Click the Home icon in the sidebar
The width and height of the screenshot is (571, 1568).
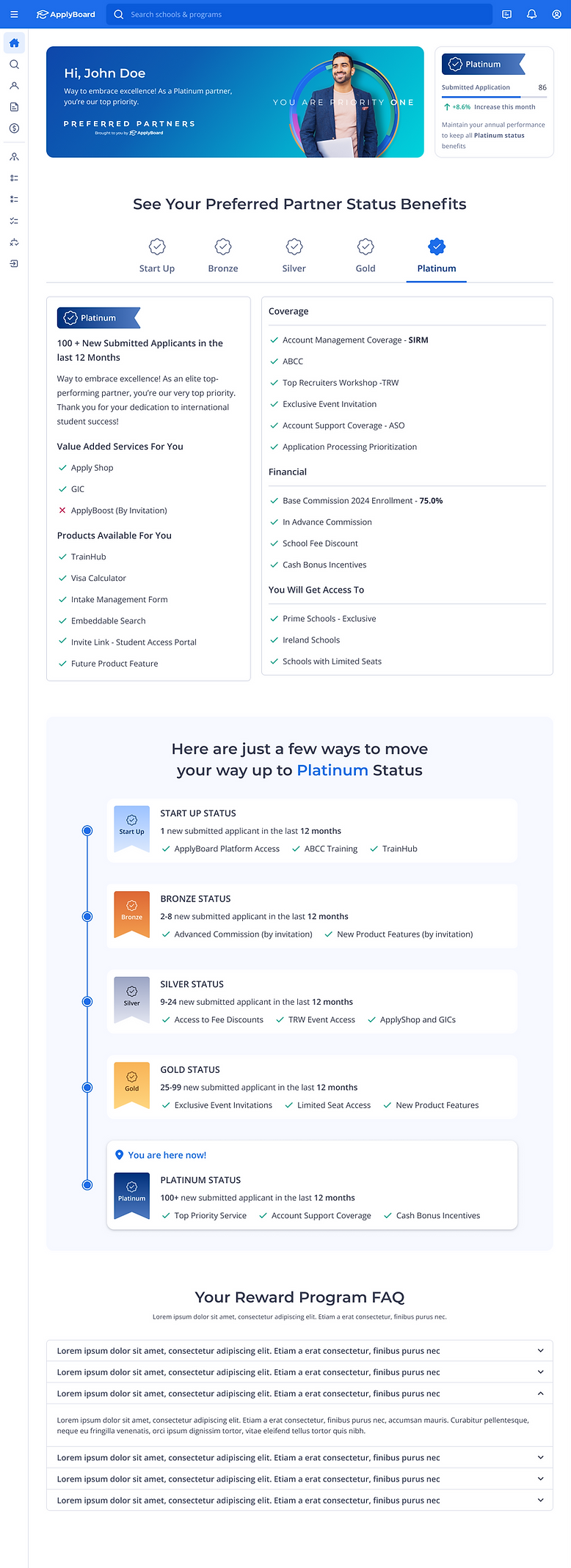tap(14, 43)
